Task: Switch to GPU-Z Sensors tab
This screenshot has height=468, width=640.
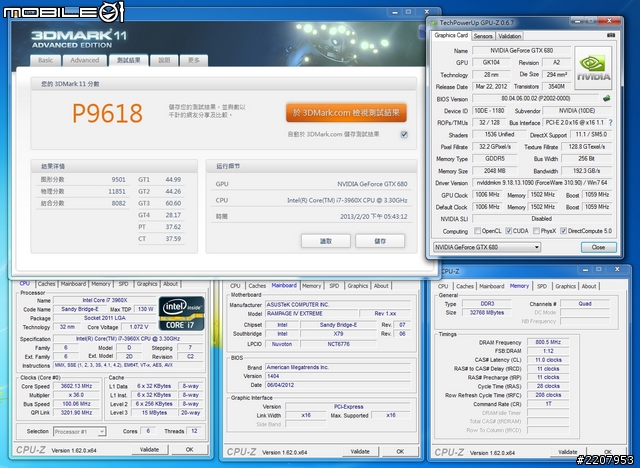Action: (483, 36)
